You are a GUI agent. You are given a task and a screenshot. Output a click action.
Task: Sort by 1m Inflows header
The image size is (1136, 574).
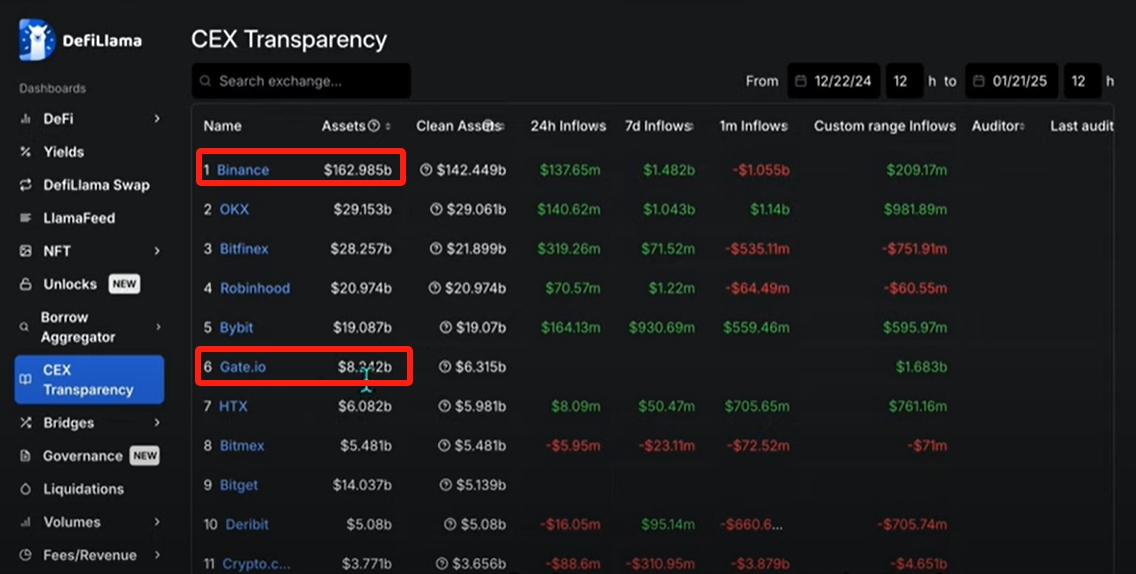753,126
